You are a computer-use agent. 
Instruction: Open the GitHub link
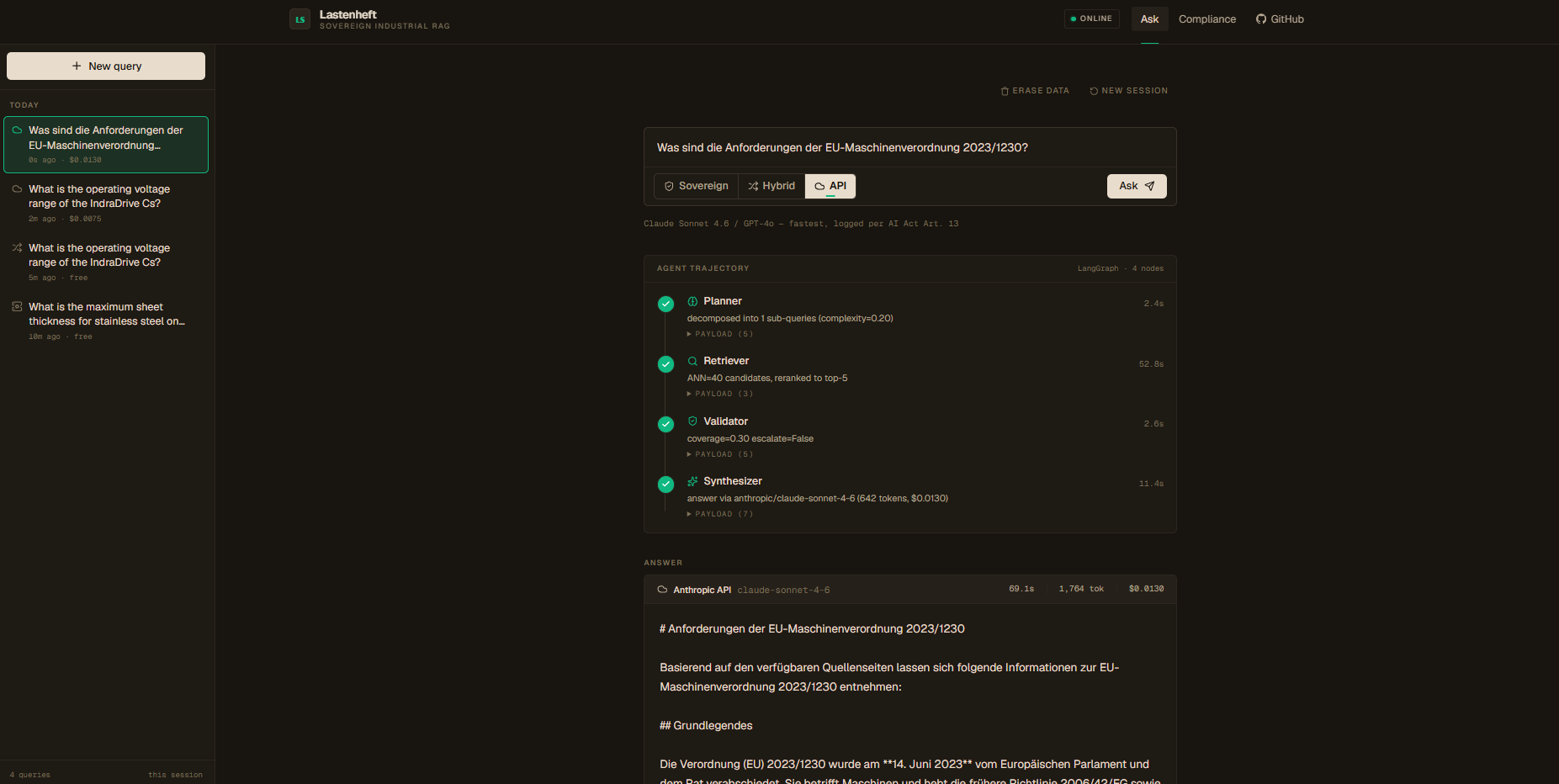pos(1280,19)
